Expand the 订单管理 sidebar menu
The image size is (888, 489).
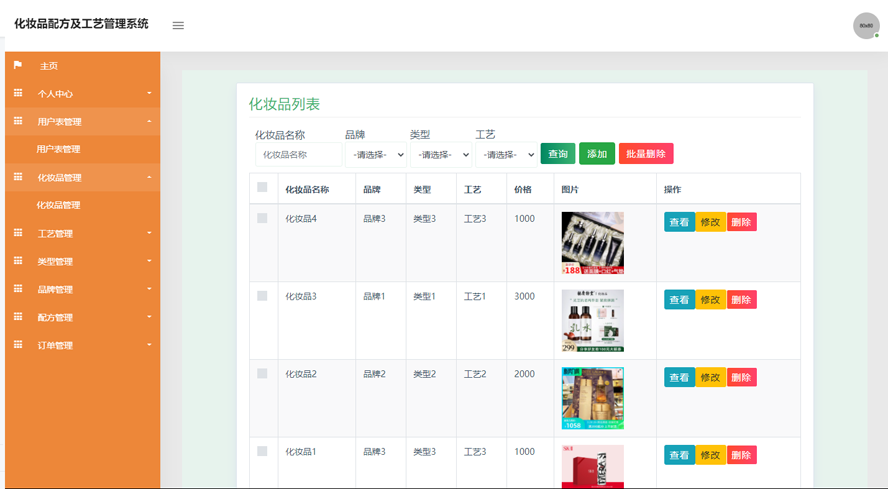(83, 345)
